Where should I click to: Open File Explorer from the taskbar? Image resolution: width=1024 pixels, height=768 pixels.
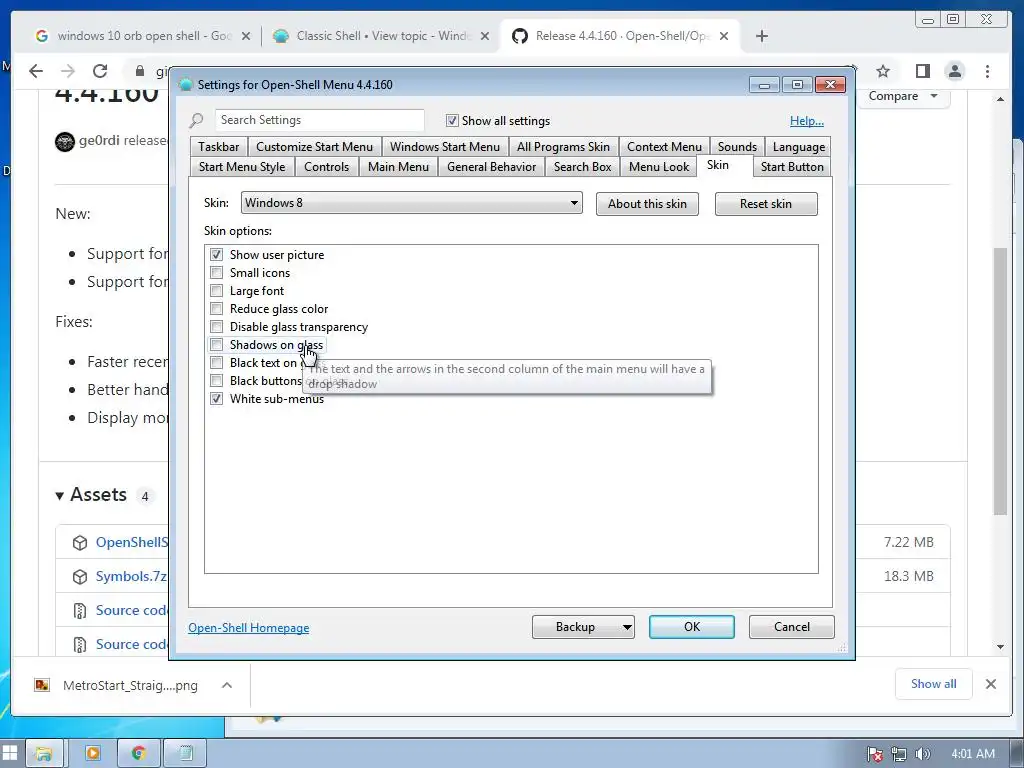tap(44, 753)
